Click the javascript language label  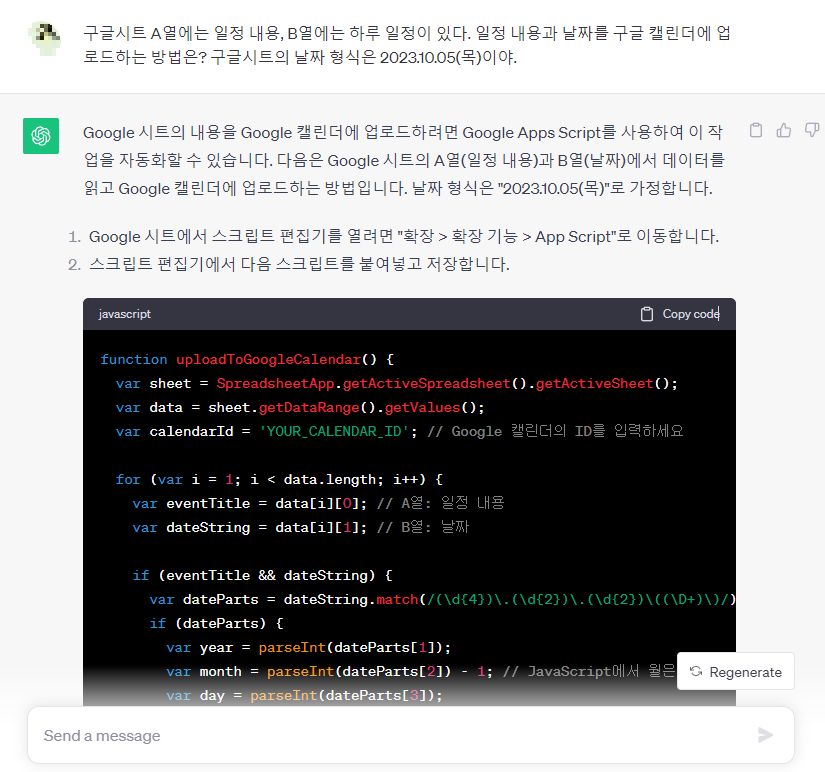[125, 314]
